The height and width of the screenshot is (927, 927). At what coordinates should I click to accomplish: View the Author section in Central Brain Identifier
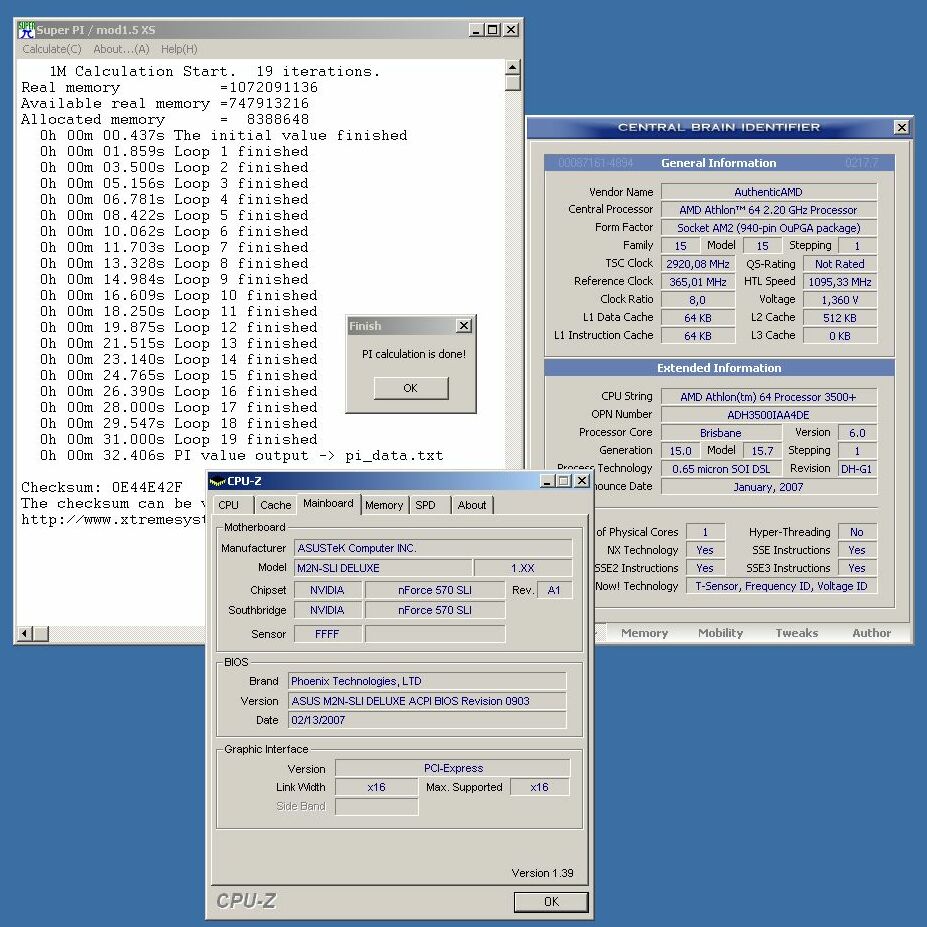(x=871, y=633)
